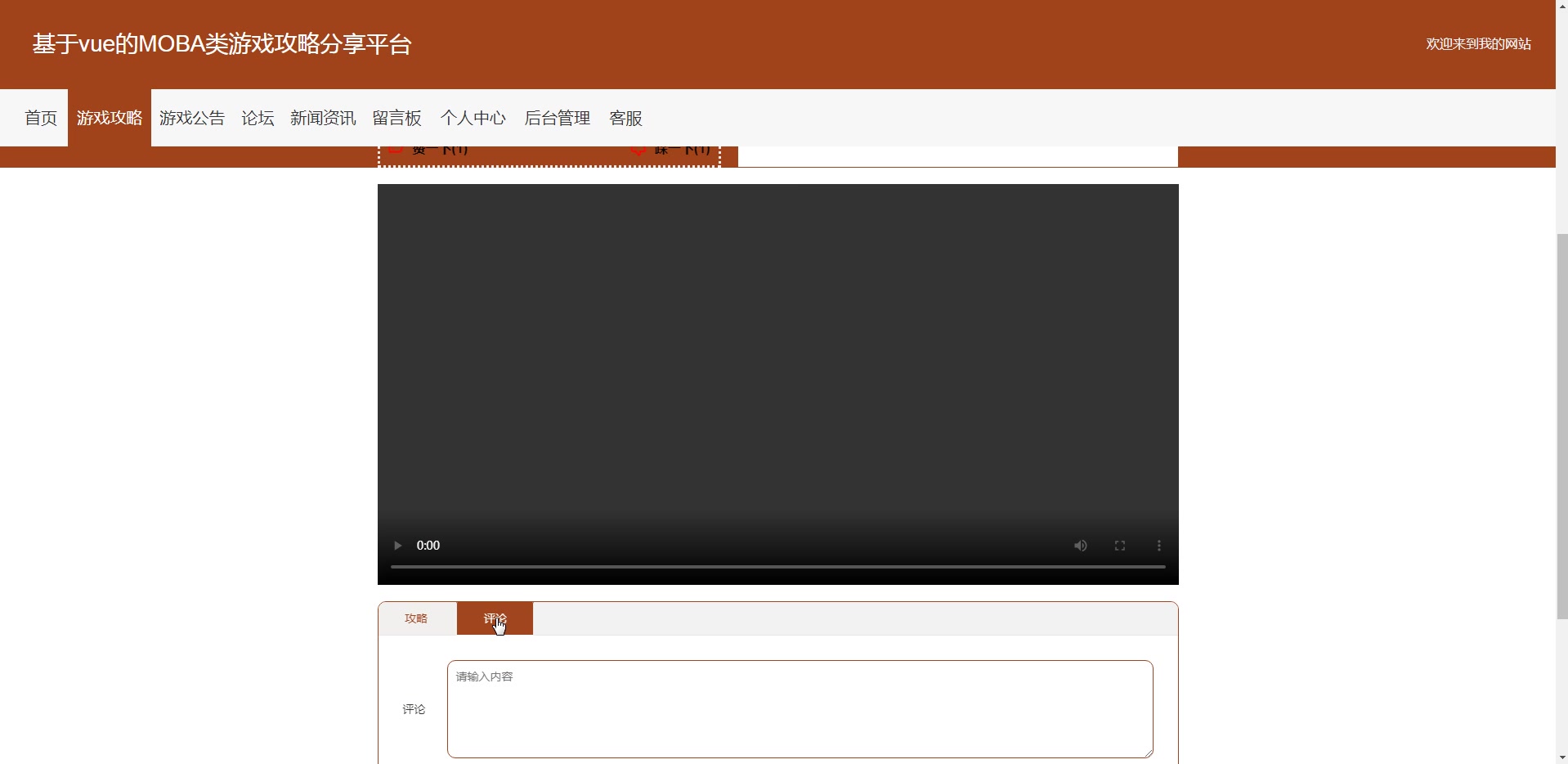Visit the 留言板 page

click(396, 118)
